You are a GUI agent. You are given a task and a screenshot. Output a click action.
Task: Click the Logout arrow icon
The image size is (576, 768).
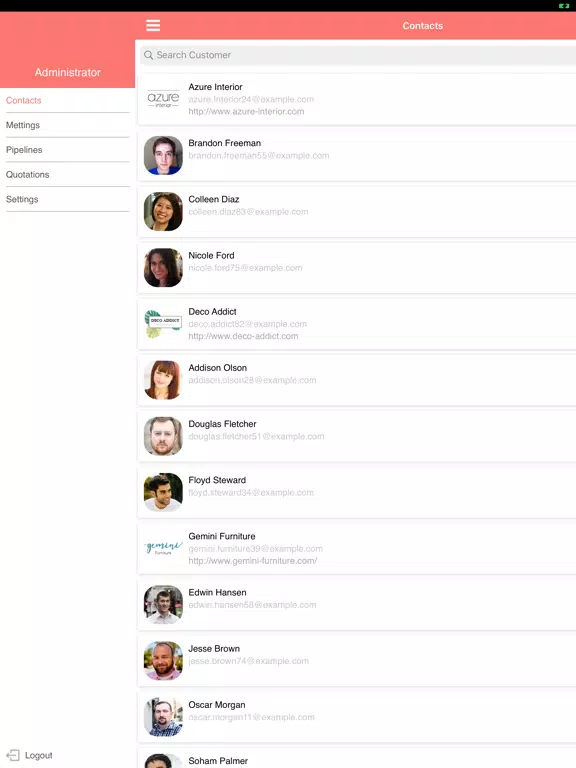pos(13,755)
